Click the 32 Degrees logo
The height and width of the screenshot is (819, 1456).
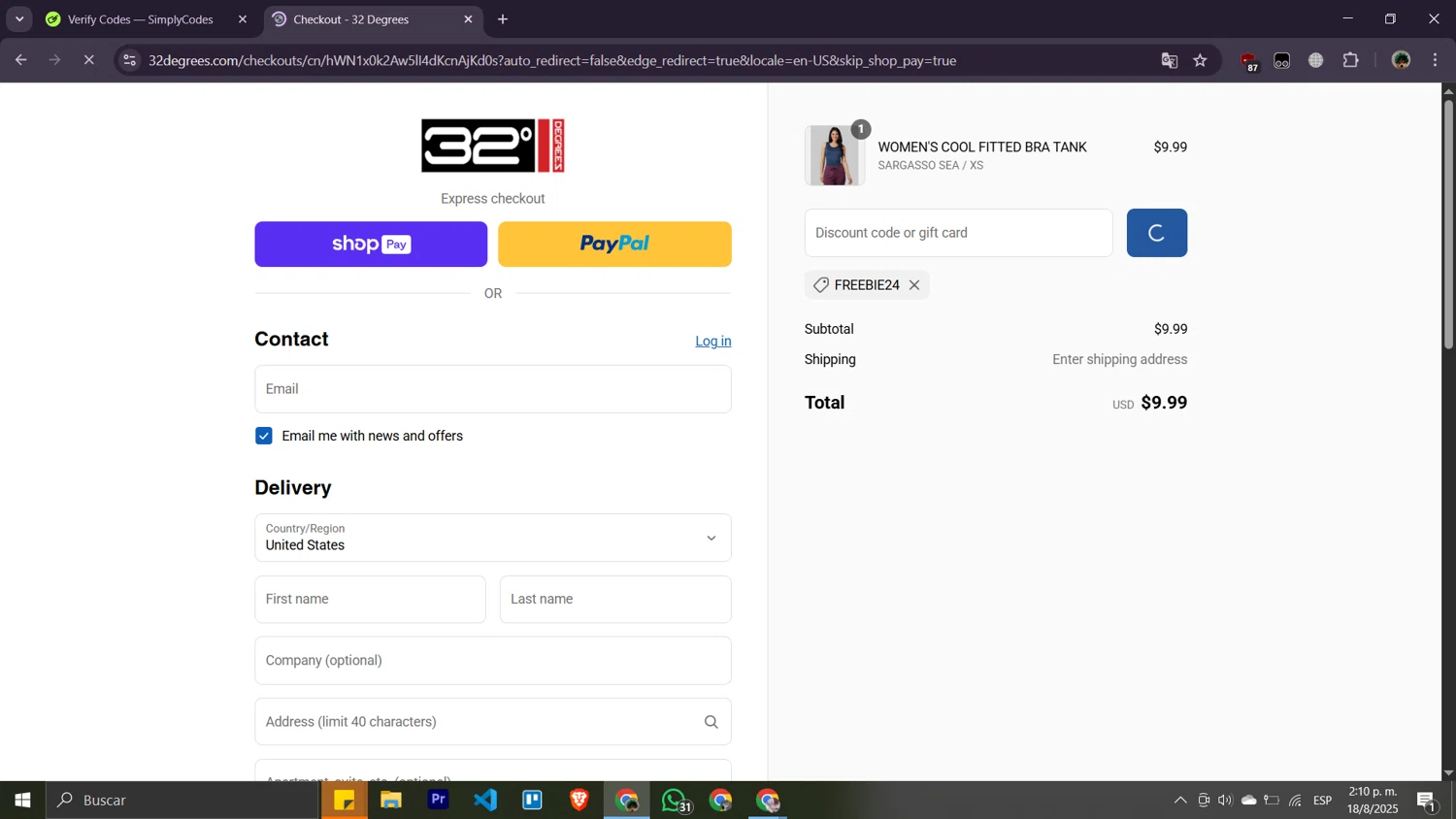[493, 146]
